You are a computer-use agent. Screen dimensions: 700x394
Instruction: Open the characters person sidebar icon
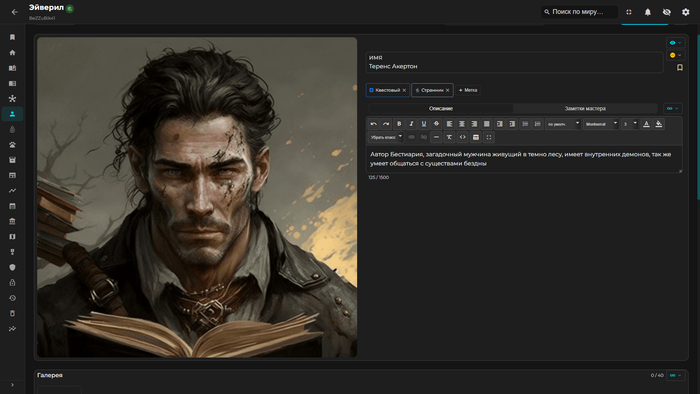point(12,114)
